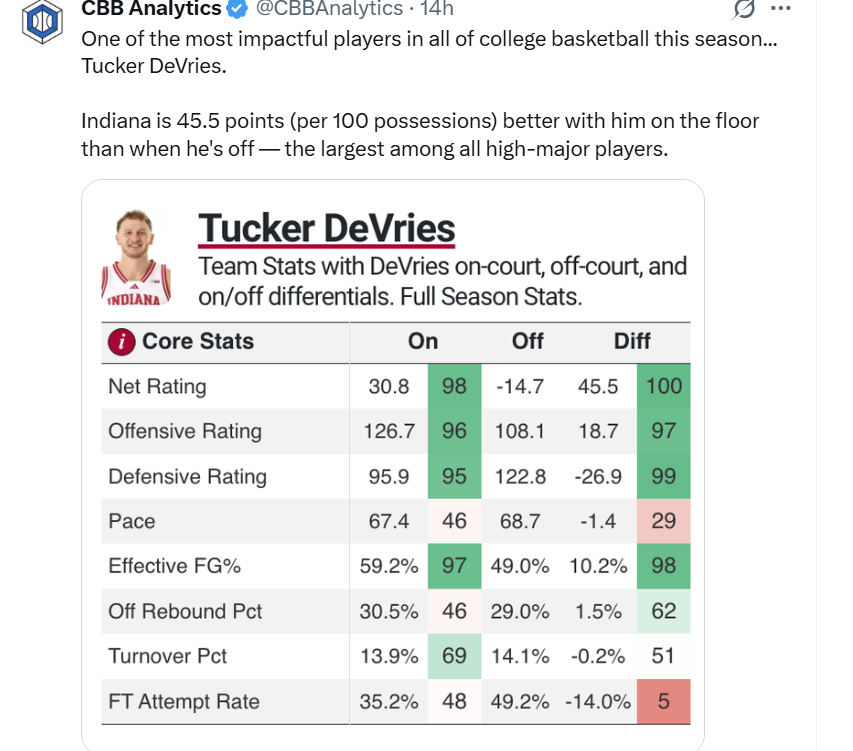Open the Grok slash-circle icon

pos(743,9)
